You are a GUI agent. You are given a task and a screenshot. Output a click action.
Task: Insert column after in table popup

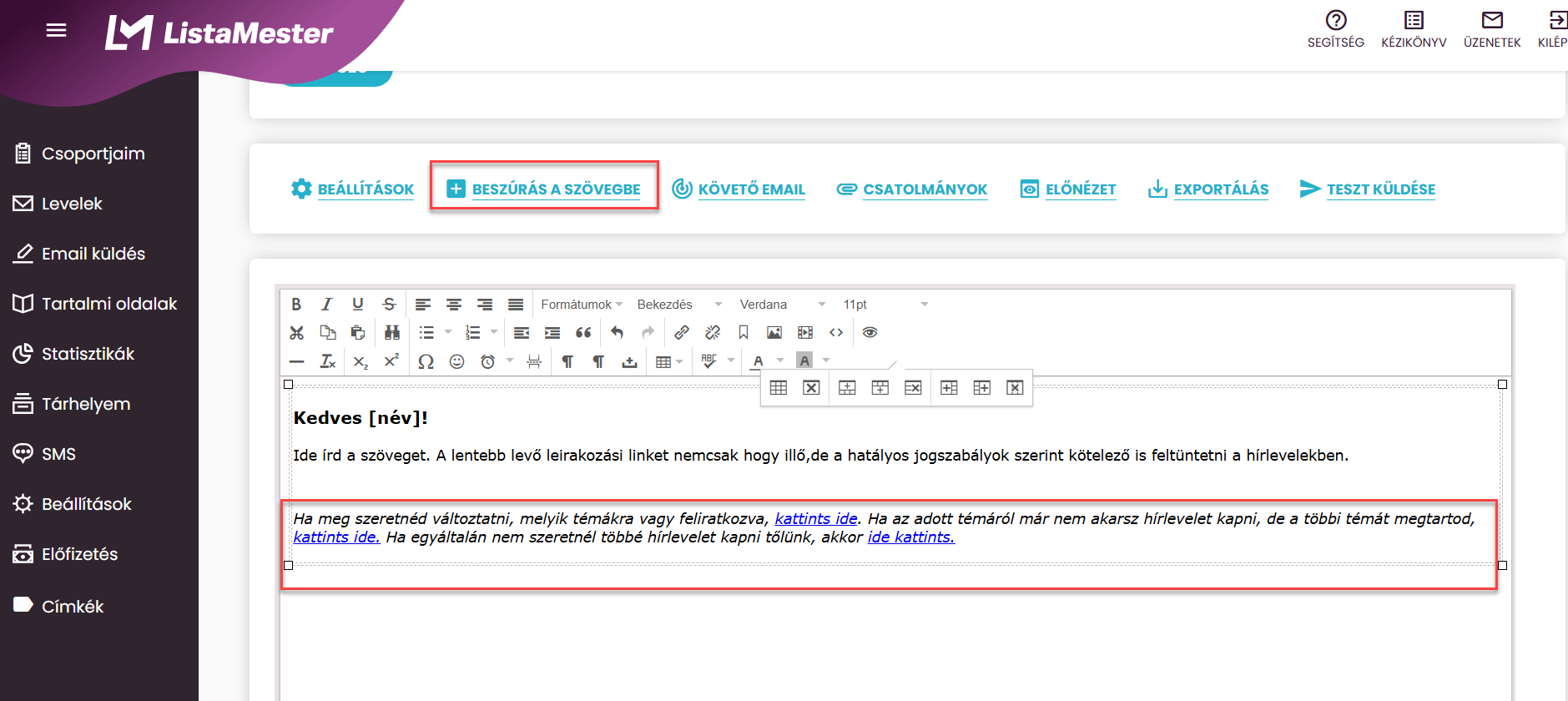pos(982,387)
